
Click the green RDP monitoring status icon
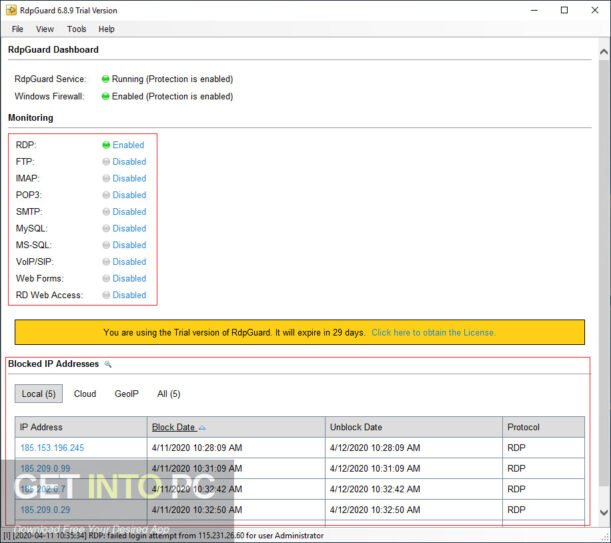click(x=106, y=145)
